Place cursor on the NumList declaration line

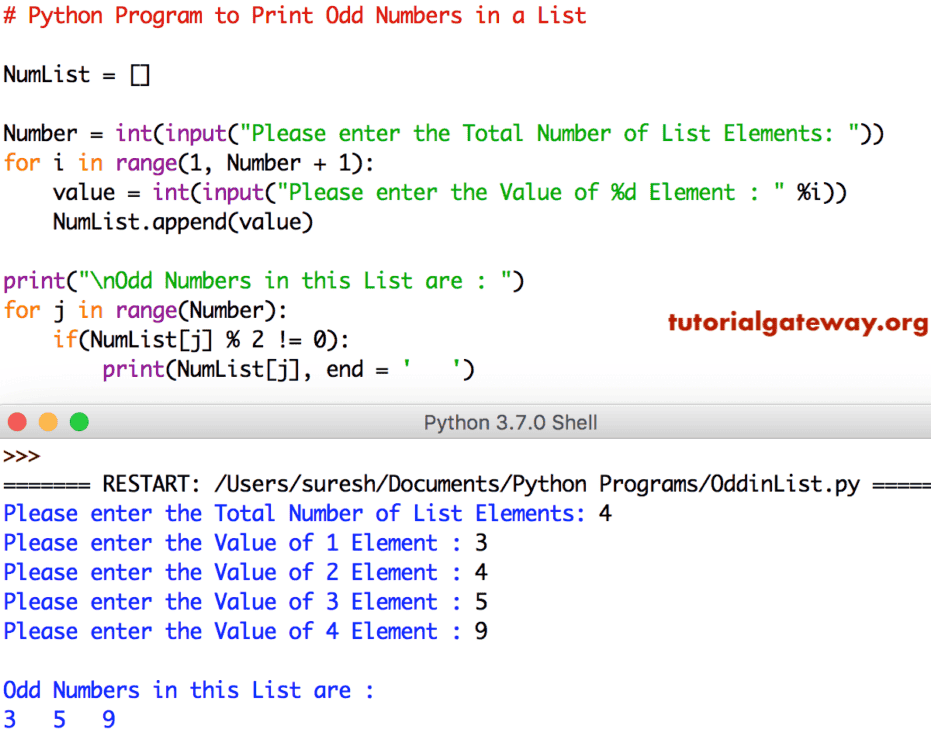pos(77,74)
